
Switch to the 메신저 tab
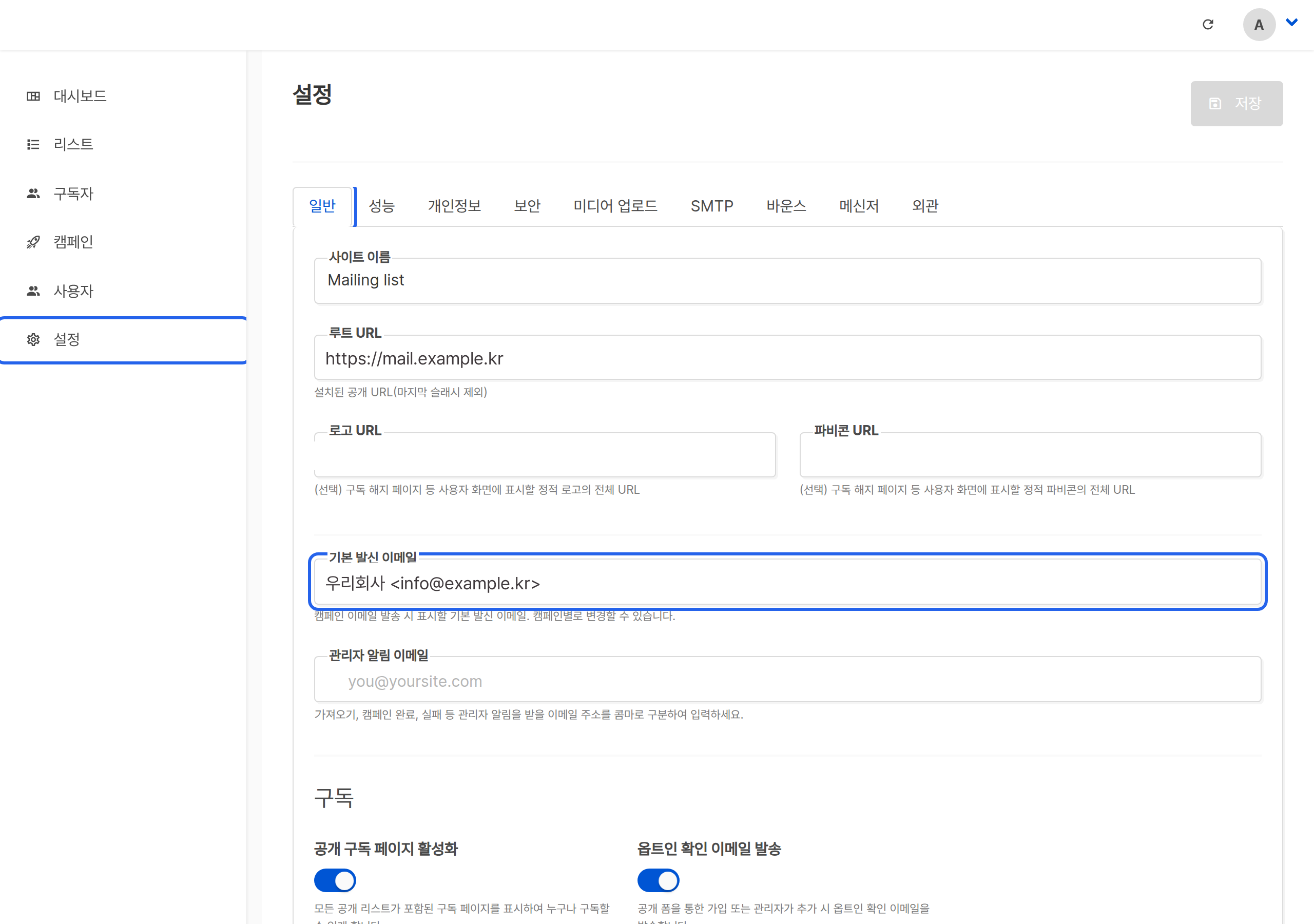(859, 206)
